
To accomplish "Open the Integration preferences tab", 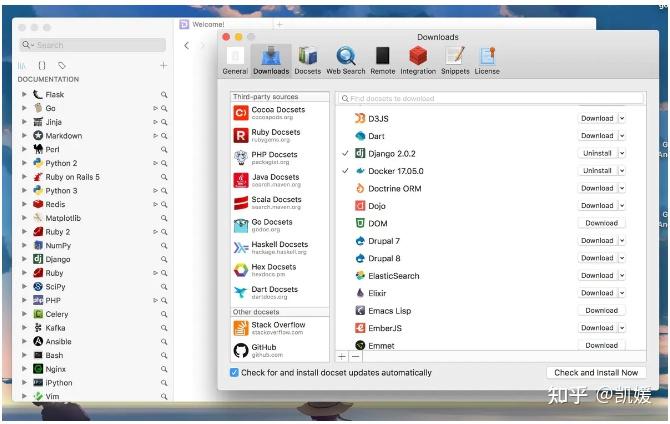I will click(418, 61).
